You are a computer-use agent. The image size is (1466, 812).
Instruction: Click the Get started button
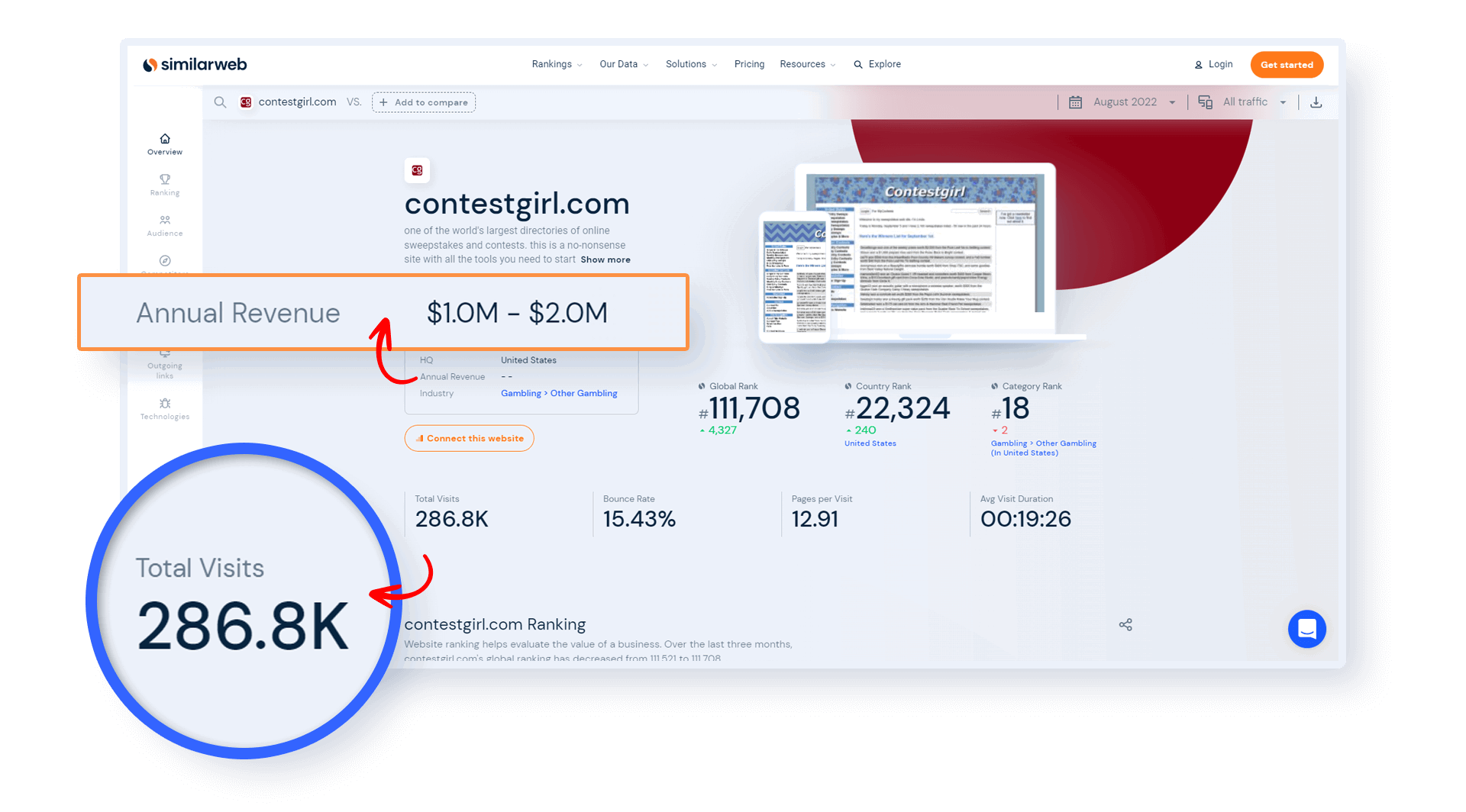(1287, 65)
